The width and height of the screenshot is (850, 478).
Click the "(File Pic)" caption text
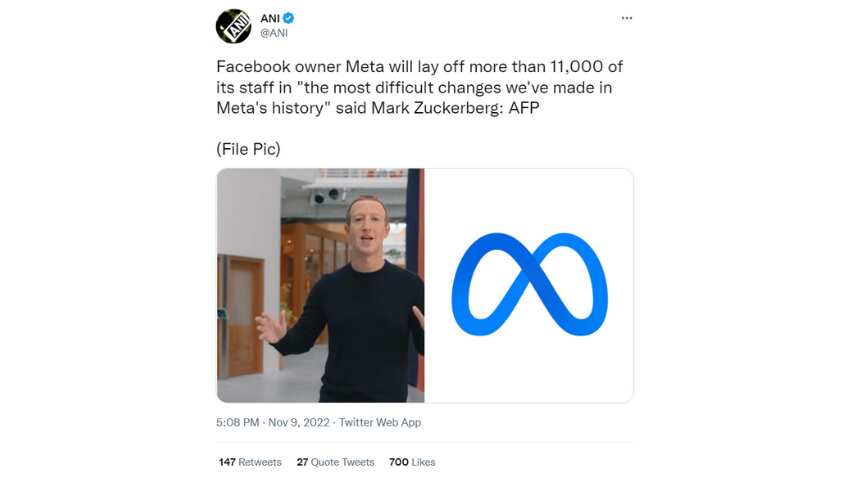click(248, 149)
